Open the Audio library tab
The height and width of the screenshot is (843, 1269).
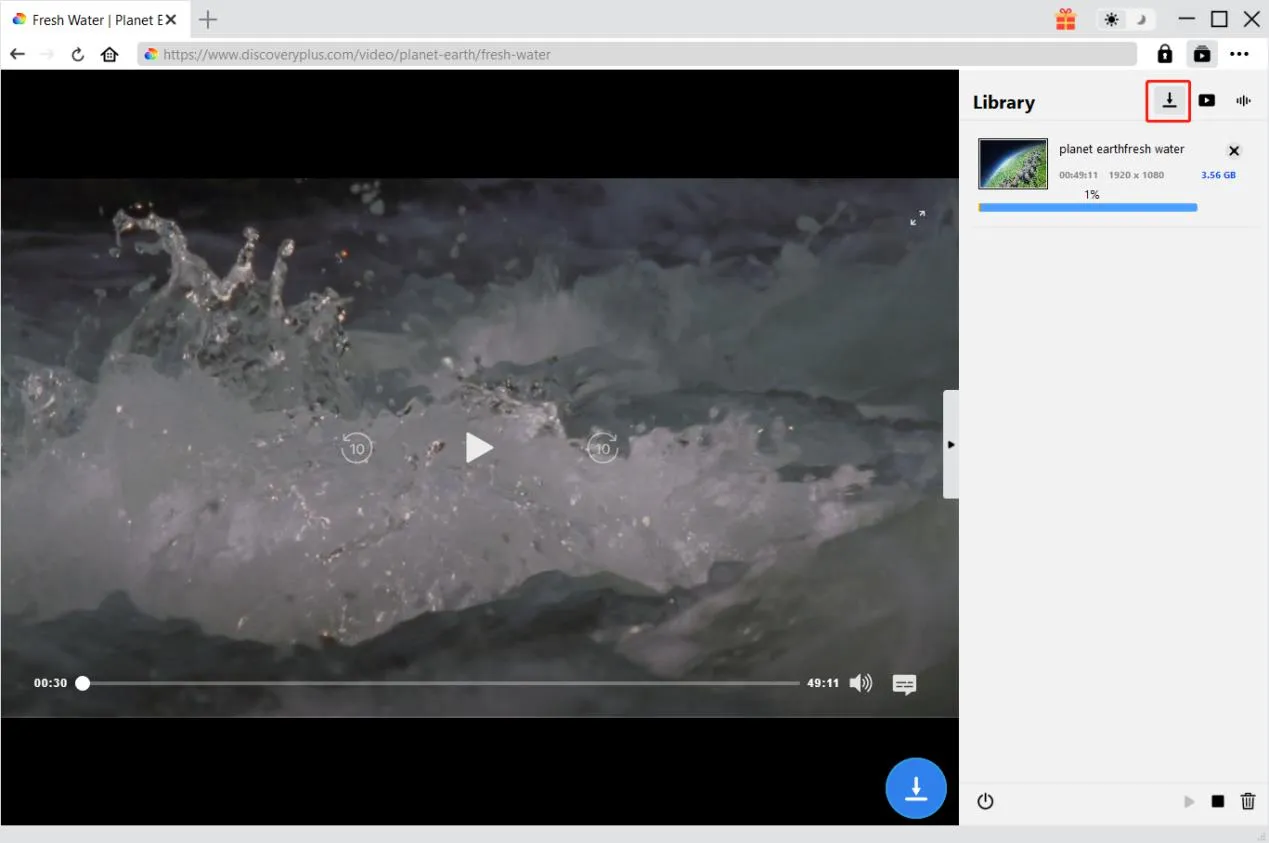pyautogui.click(x=1244, y=101)
